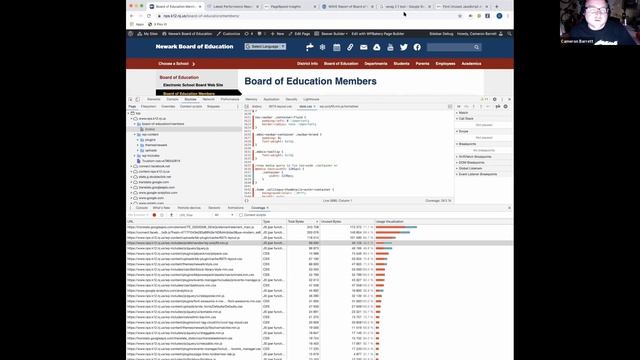Open a new browser tab with plus
Image resolution: width=640 pixels, height=360 pixels.
pos(497,7)
